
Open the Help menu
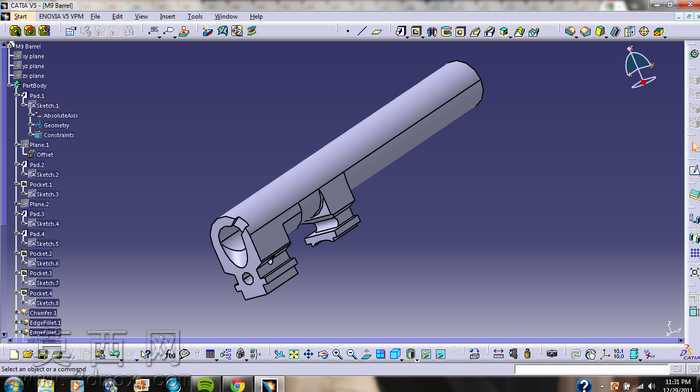[x=256, y=17]
